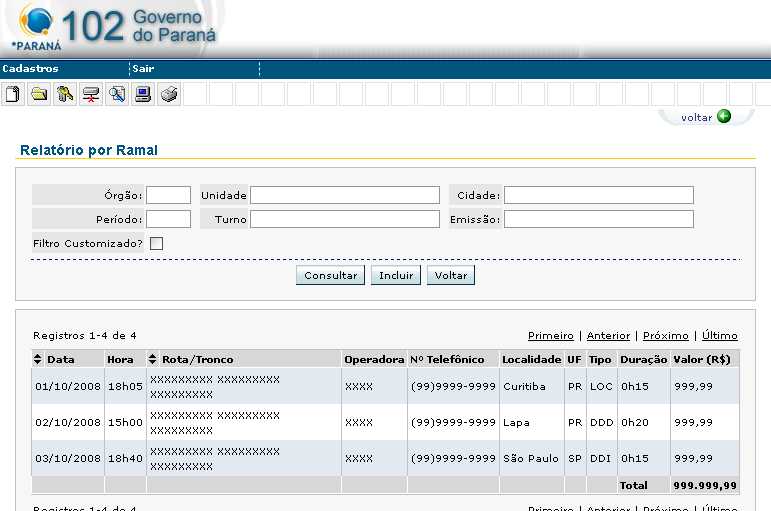The height and width of the screenshot is (511, 771).
Task: Click the new document toolbar icon
Action: pos(13,95)
